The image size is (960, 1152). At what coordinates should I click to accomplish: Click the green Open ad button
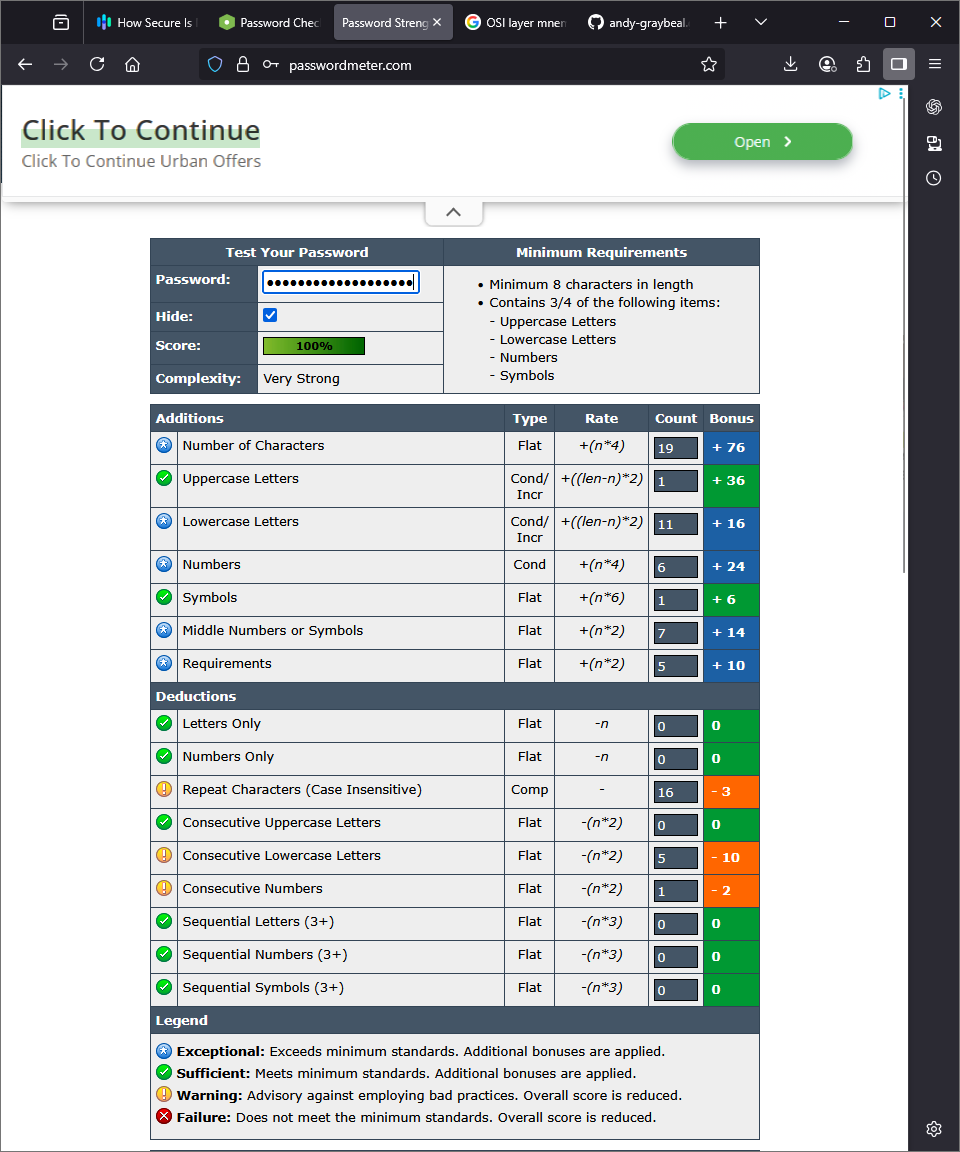click(762, 142)
